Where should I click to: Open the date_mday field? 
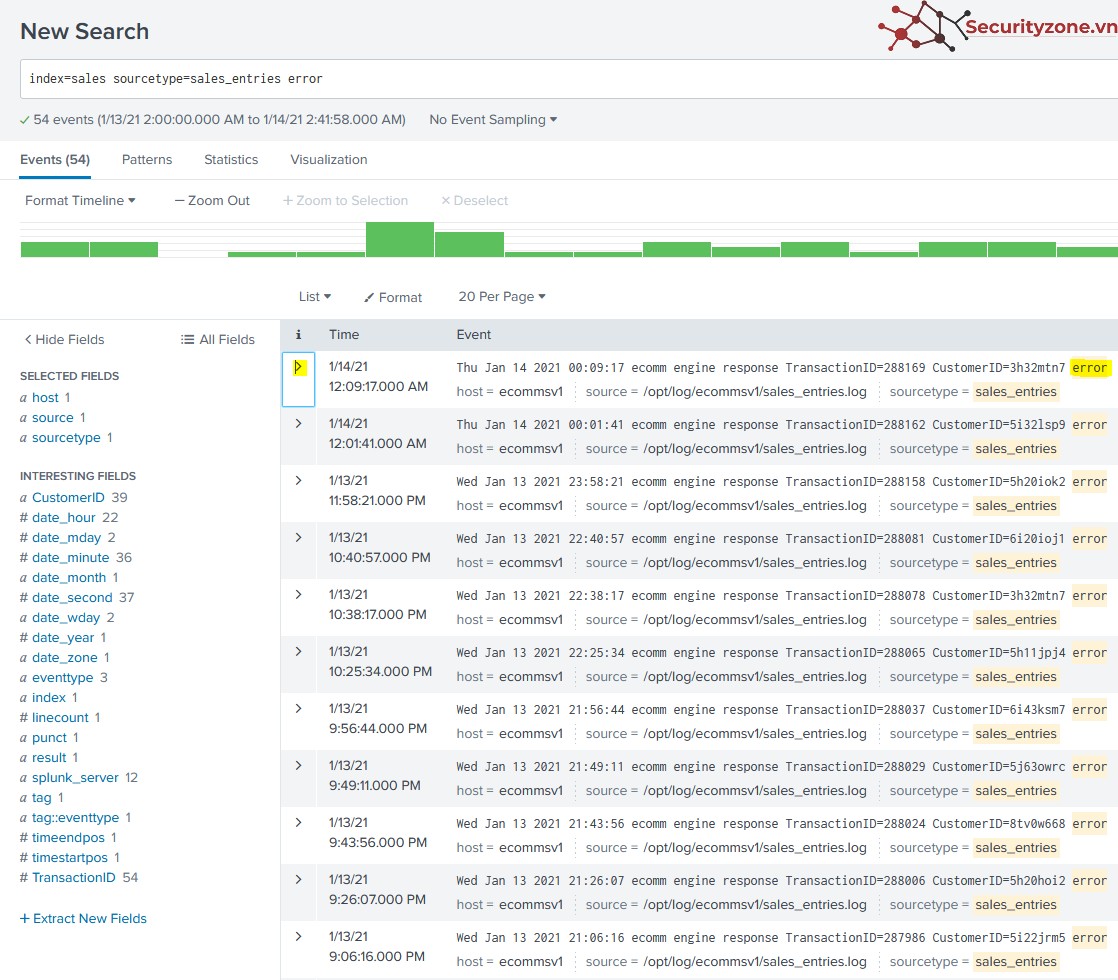click(x=66, y=538)
